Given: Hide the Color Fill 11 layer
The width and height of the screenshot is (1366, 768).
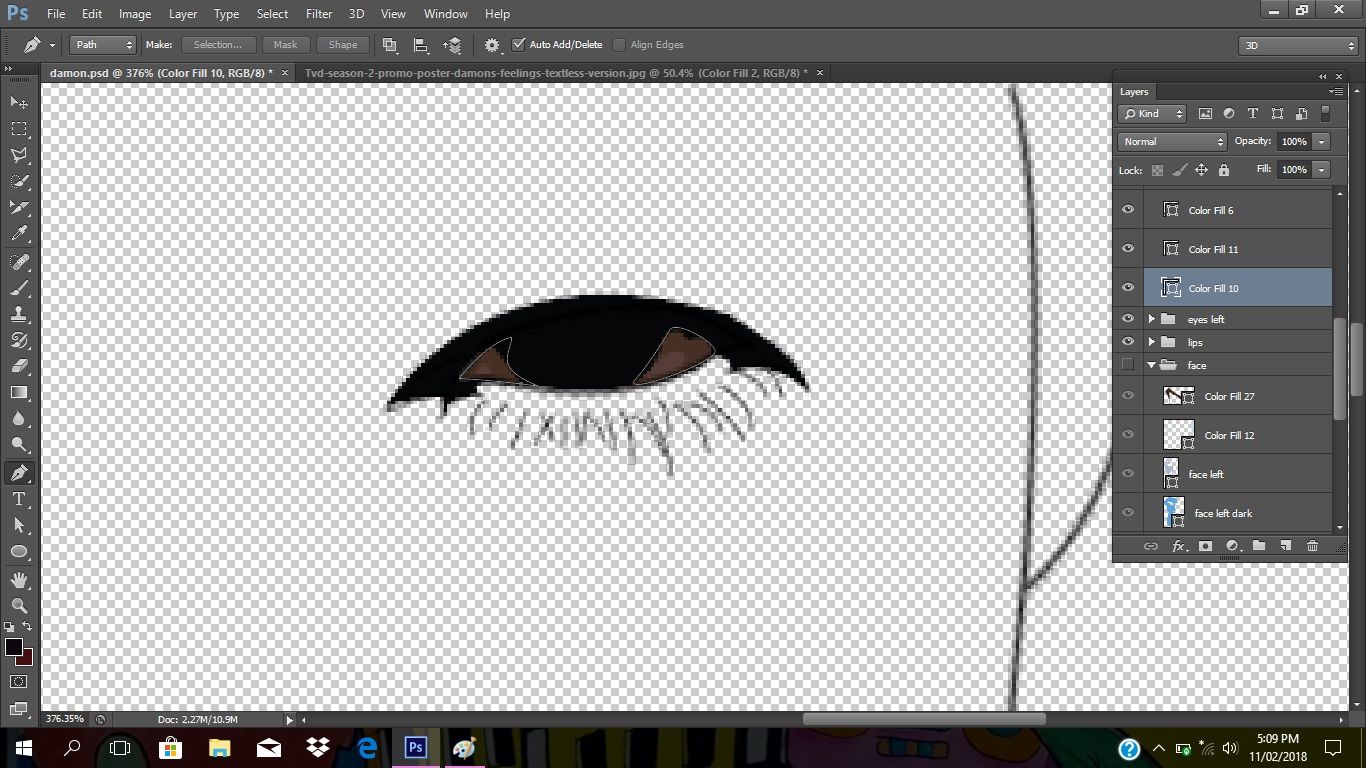Looking at the screenshot, I should (1128, 249).
